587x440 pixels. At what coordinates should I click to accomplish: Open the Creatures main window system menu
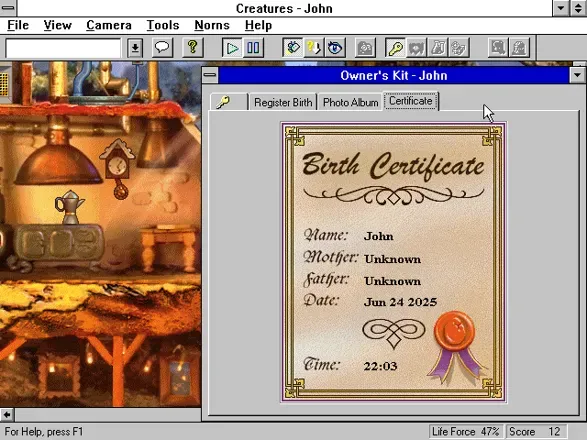pos(8,8)
